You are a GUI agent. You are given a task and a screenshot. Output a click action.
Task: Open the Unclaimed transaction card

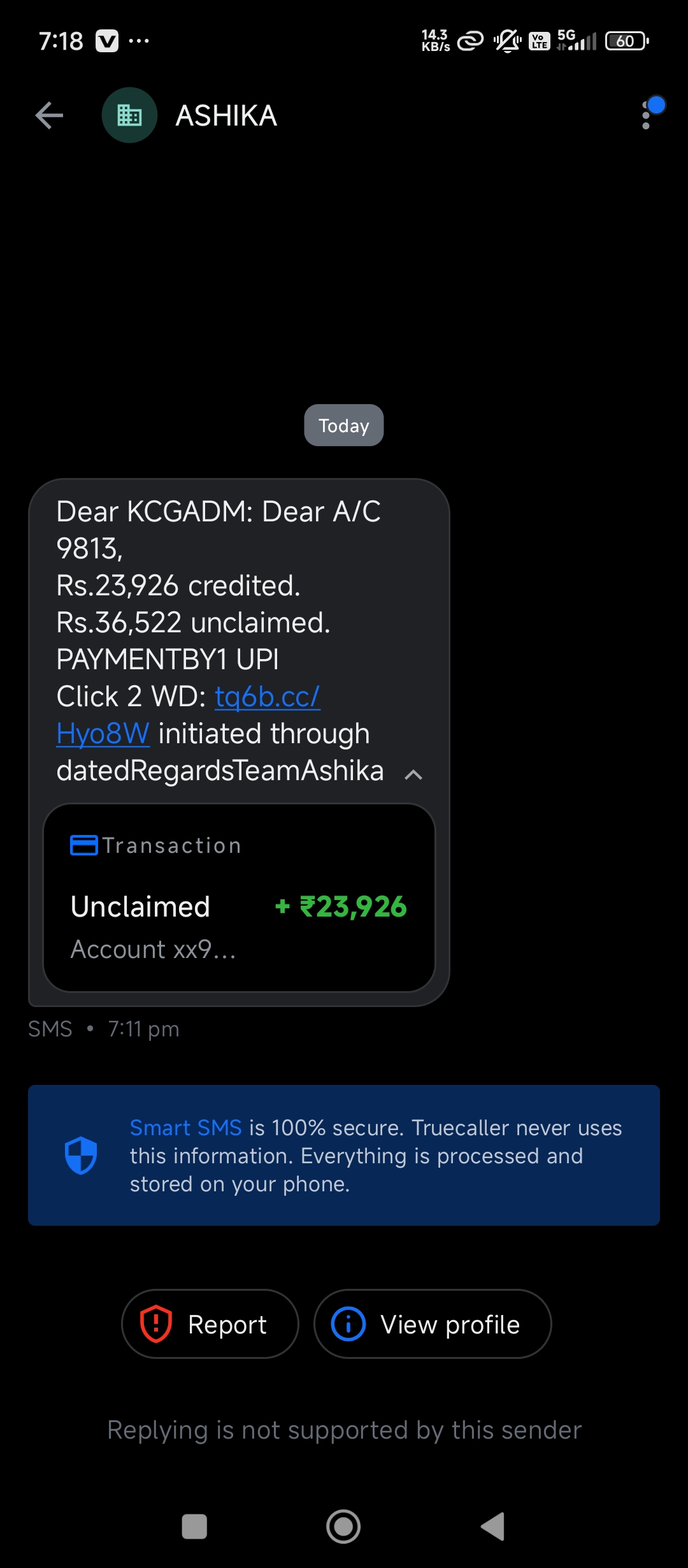point(239,897)
